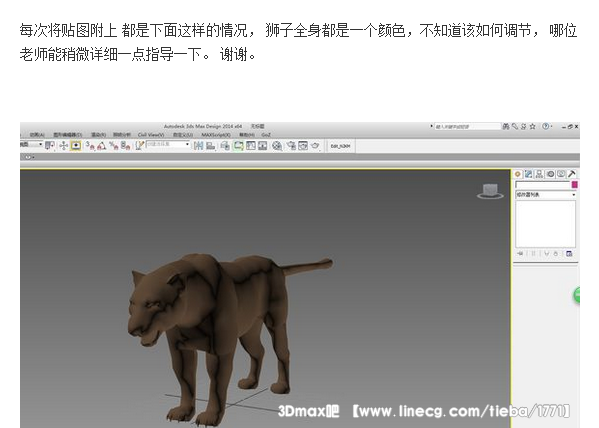Switch to the Utilities hammer tab
This screenshot has width=599, height=428.
(x=571, y=174)
